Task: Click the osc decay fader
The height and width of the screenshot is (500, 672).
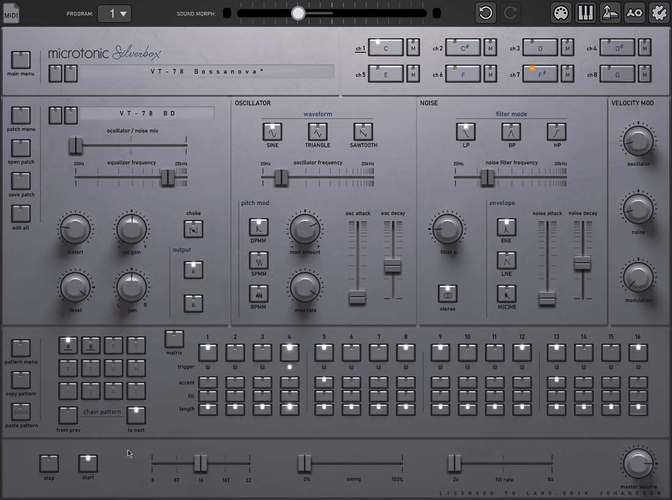Action: tap(393, 266)
